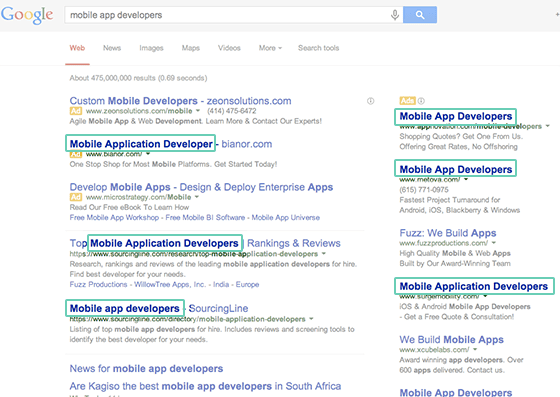Open 'Develop Mobile Apps - Design & Deploy Enterprise Apps'
This screenshot has height=397, width=560.
pos(201,187)
